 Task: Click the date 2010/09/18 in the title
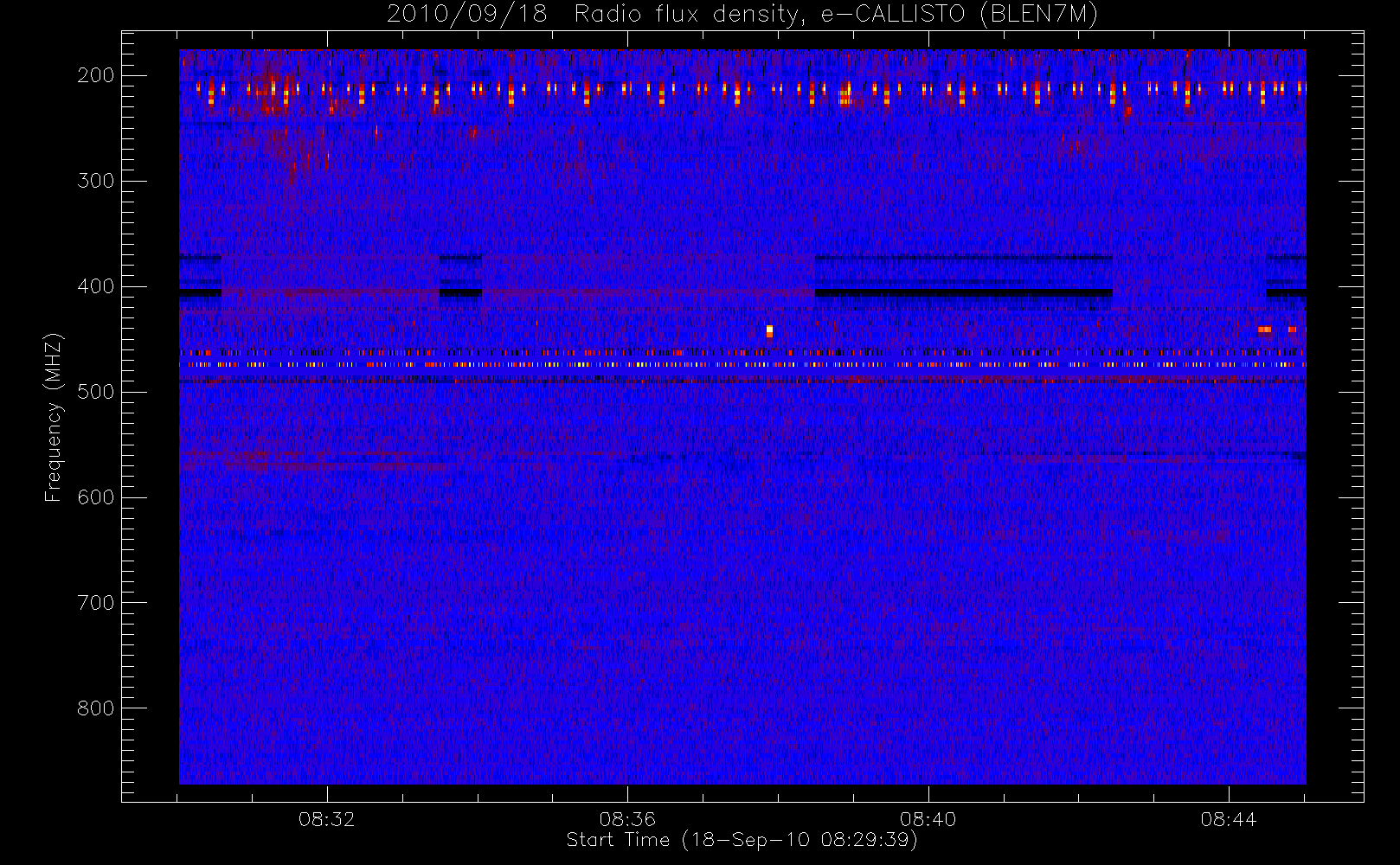[x=467, y=15]
